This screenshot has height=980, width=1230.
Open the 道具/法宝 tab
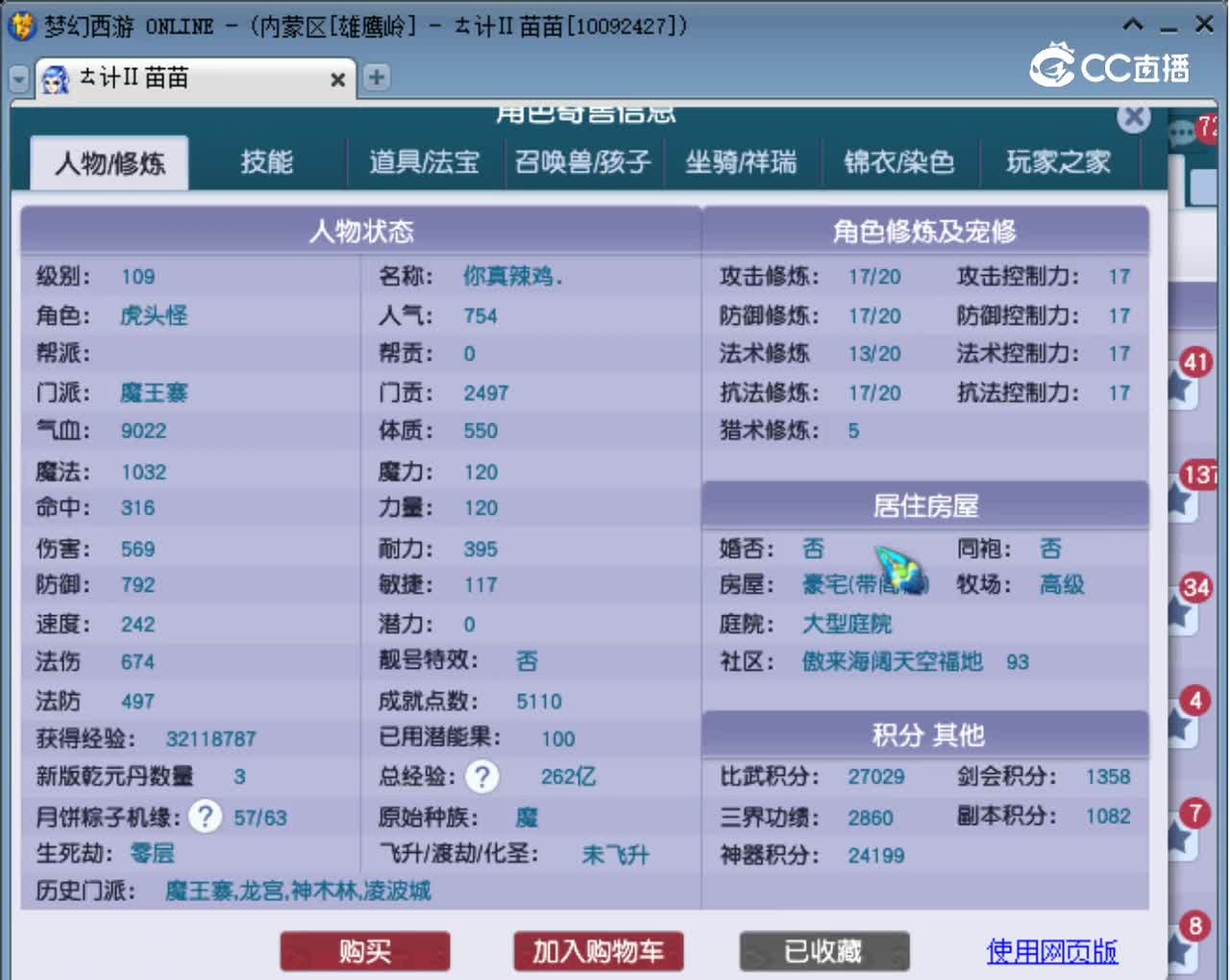(424, 161)
